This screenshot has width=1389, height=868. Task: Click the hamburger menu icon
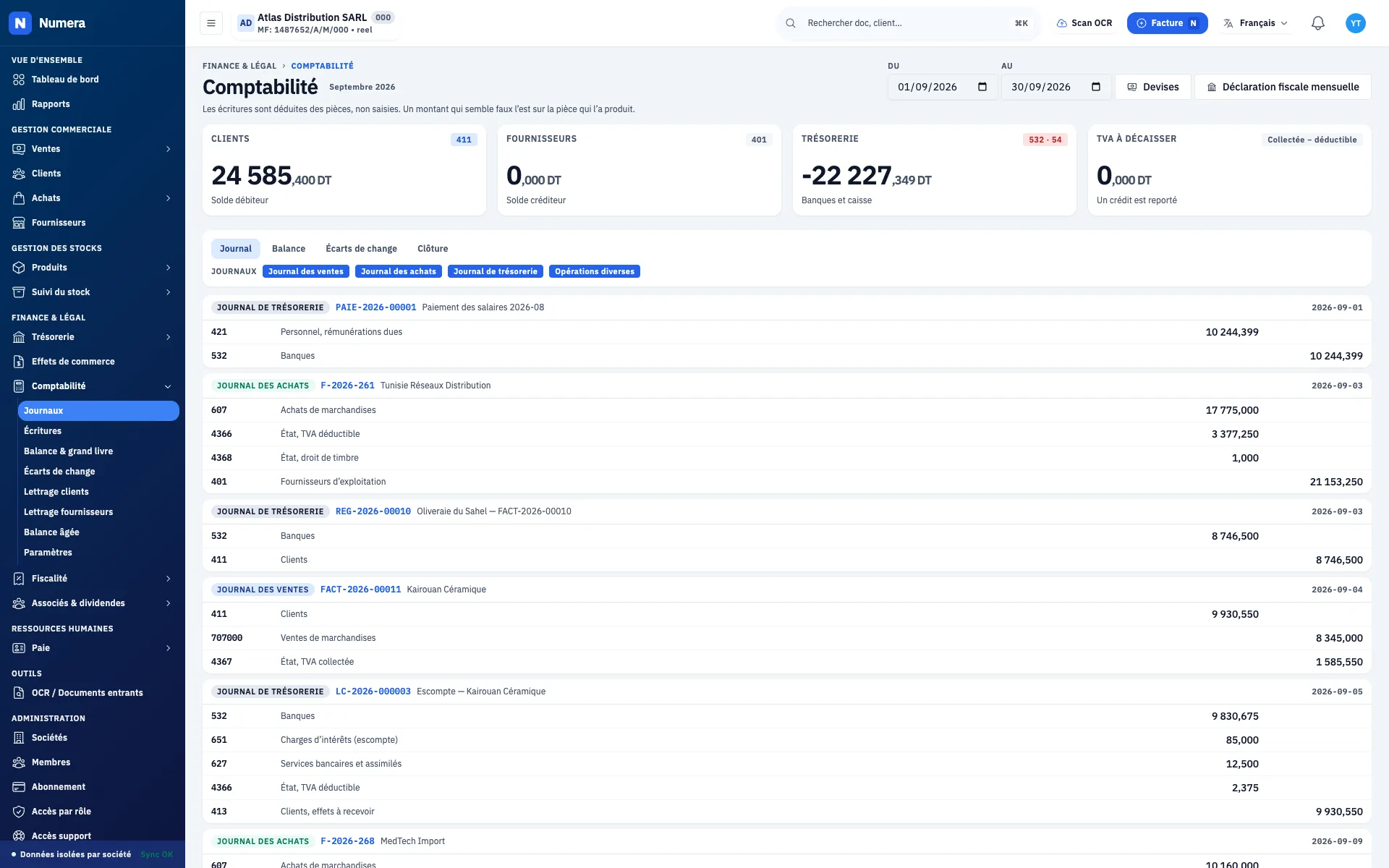(x=211, y=23)
